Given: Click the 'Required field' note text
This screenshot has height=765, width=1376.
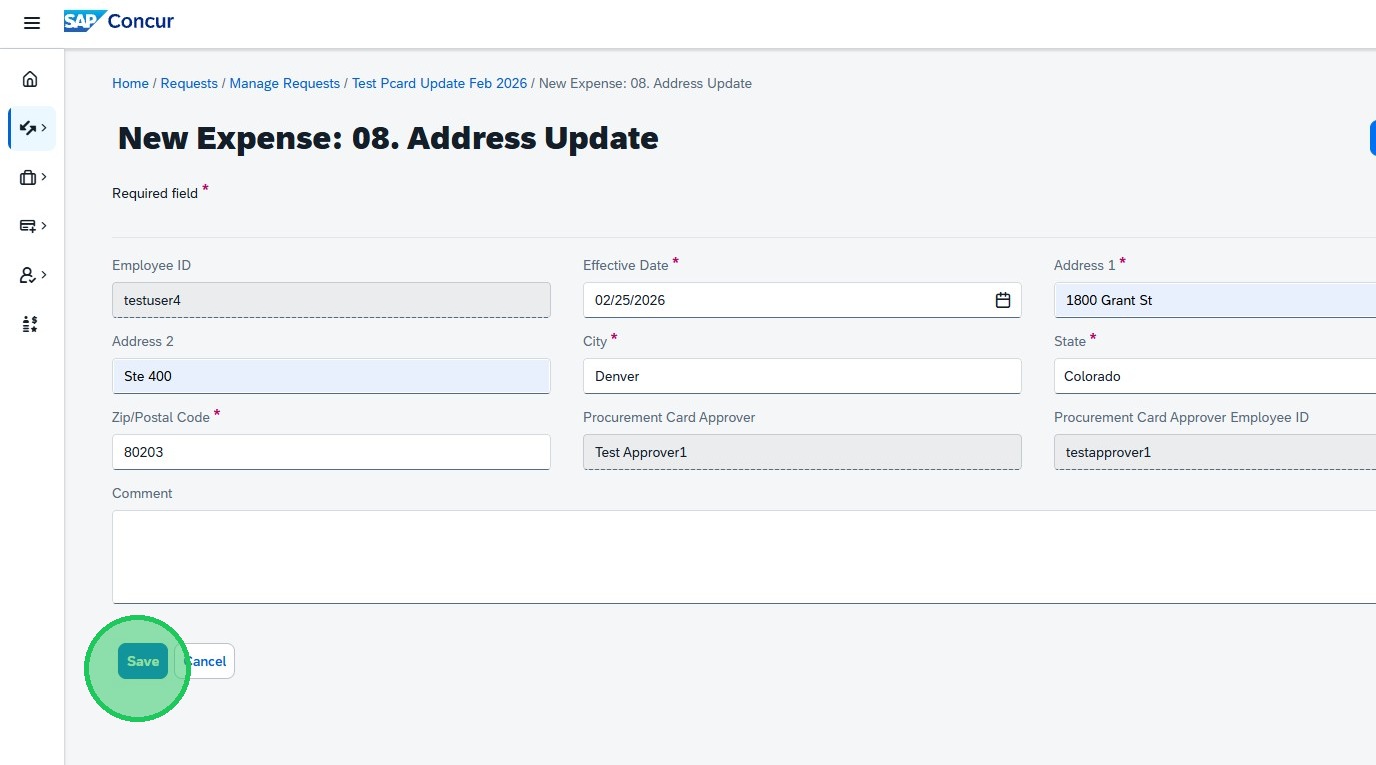Looking at the screenshot, I should (x=155, y=193).
